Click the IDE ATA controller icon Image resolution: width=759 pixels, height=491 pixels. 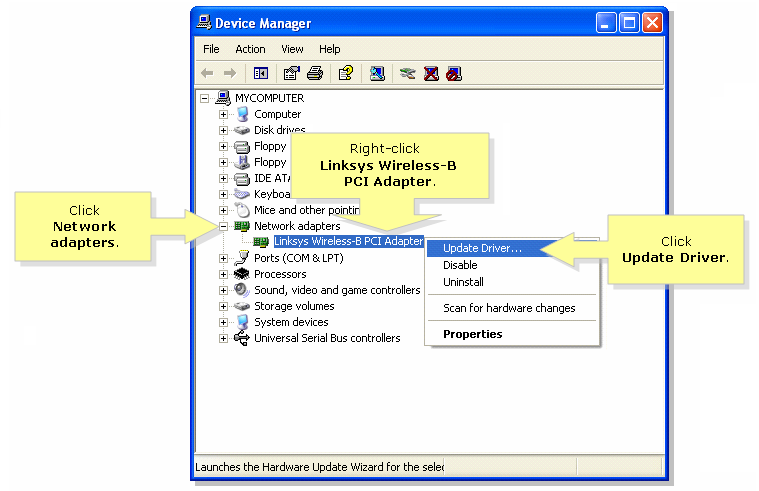click(x=242, y=179)
